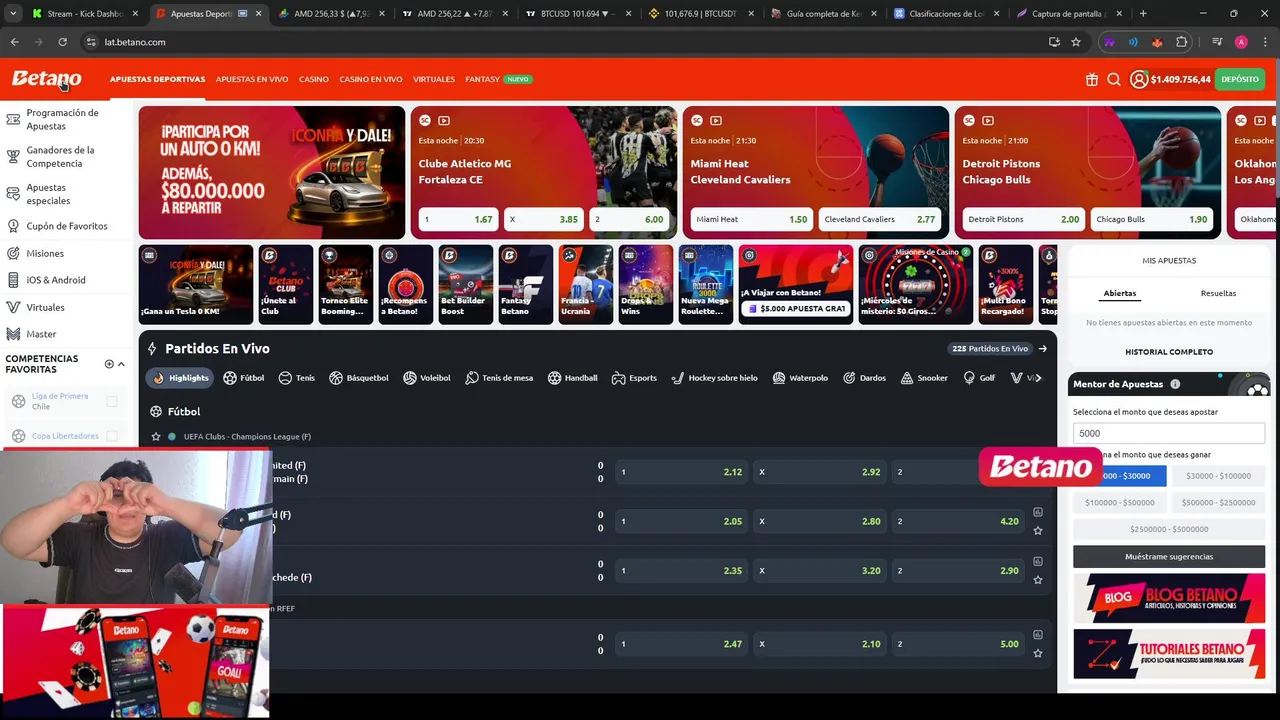The image size is (1280, 720).
Task: Select the $500000 - $2500000 win range
Action: pyautogui.click(x=1217, y=503)
